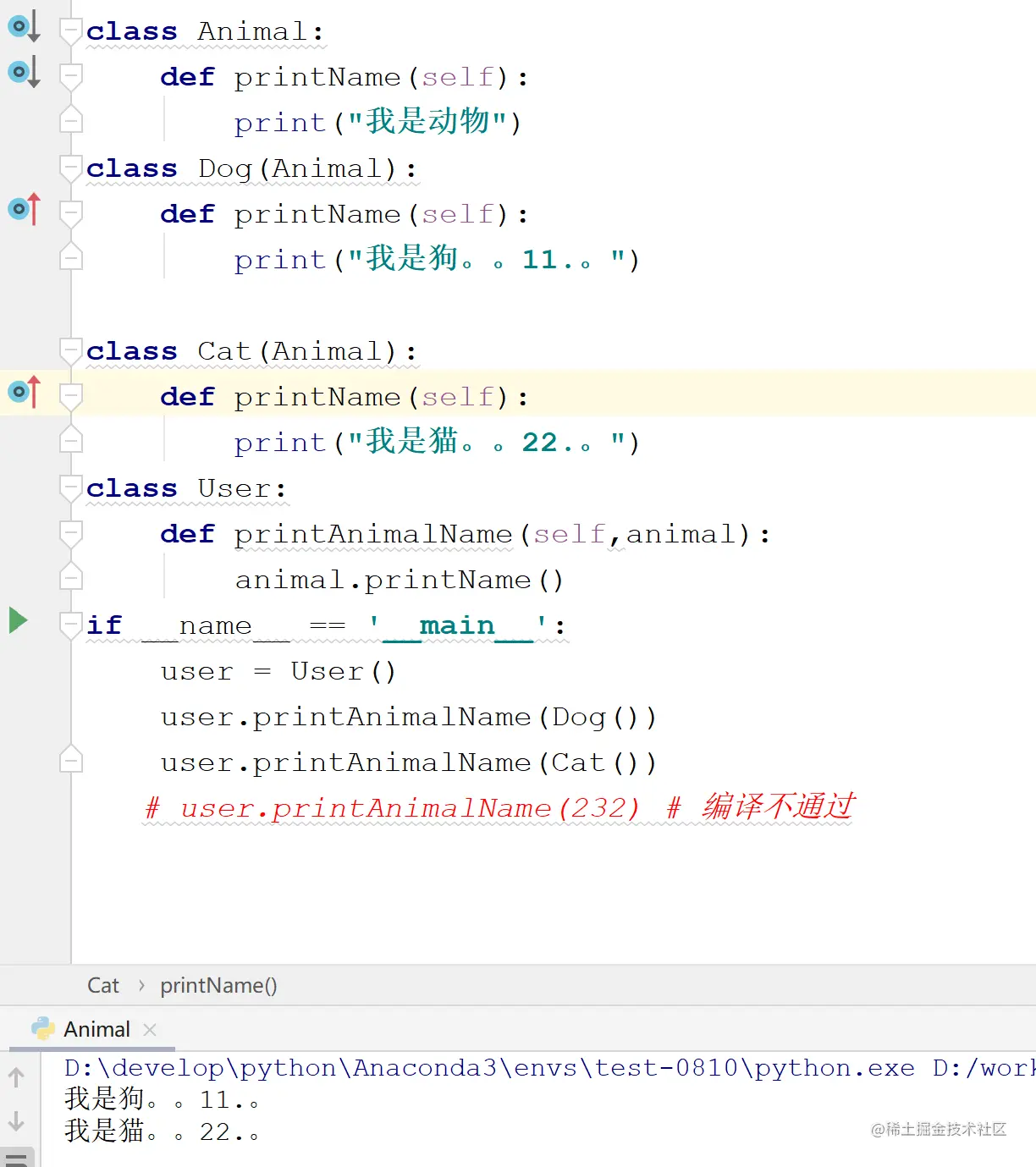Click console output line 我是狗。。11.。
This screenshot has height=1167, width=1036.
[x=162, y=1099]
